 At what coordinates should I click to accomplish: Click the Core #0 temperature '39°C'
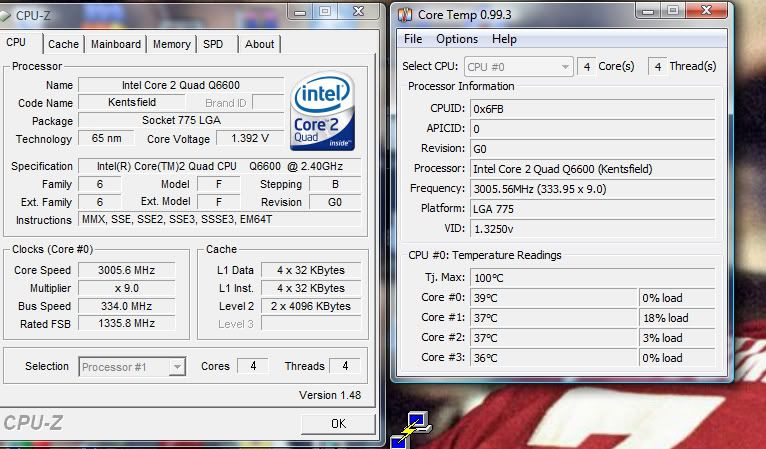coord(554,298)
